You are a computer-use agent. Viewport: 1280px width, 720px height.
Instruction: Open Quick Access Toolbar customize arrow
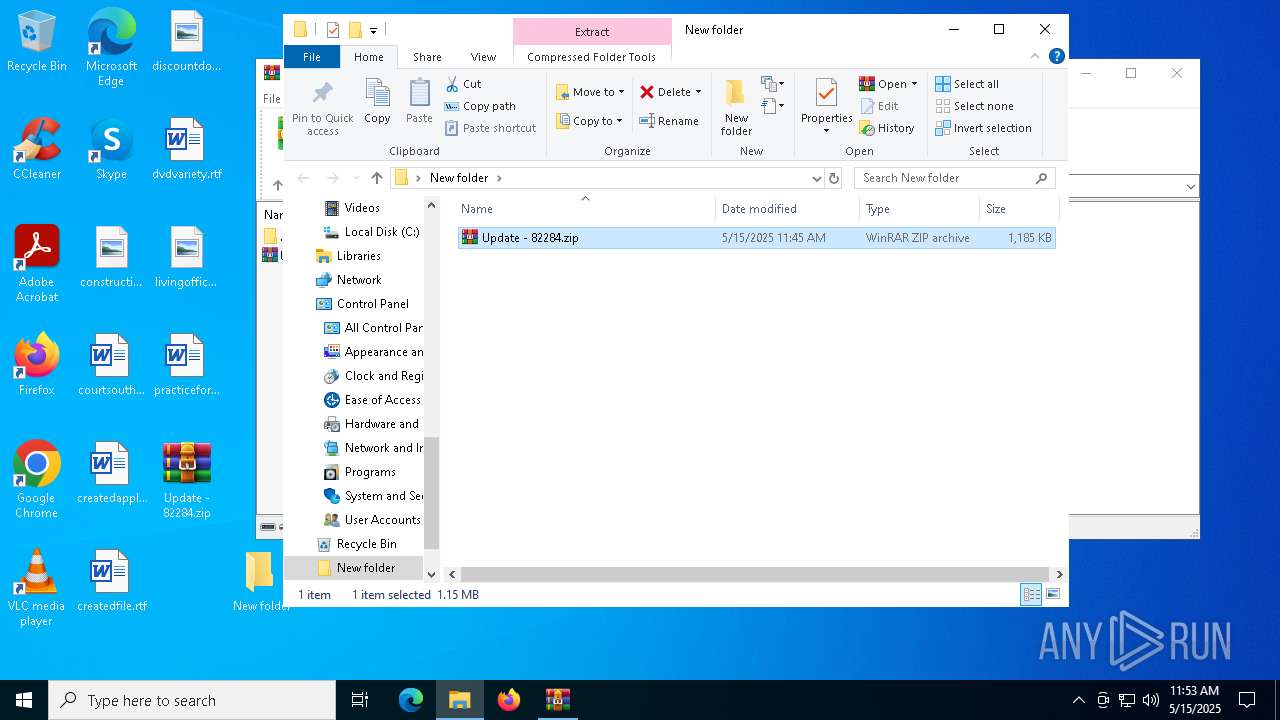click(x=373, y=31)
